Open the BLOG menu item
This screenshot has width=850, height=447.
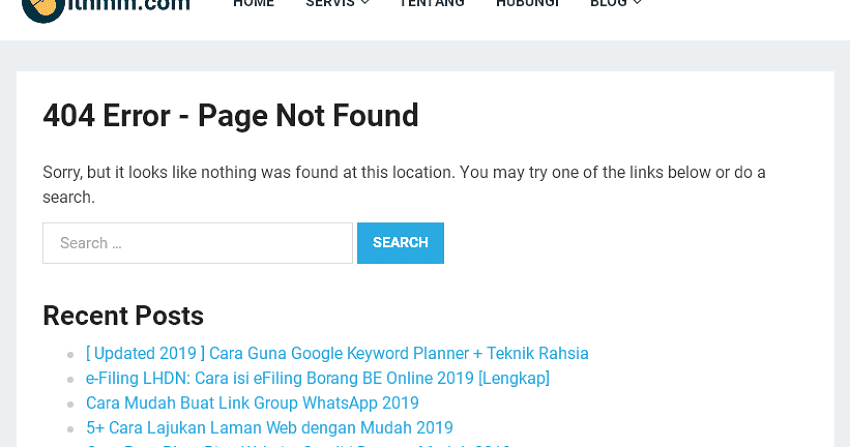pyautogui.click(x=608, y=4)
